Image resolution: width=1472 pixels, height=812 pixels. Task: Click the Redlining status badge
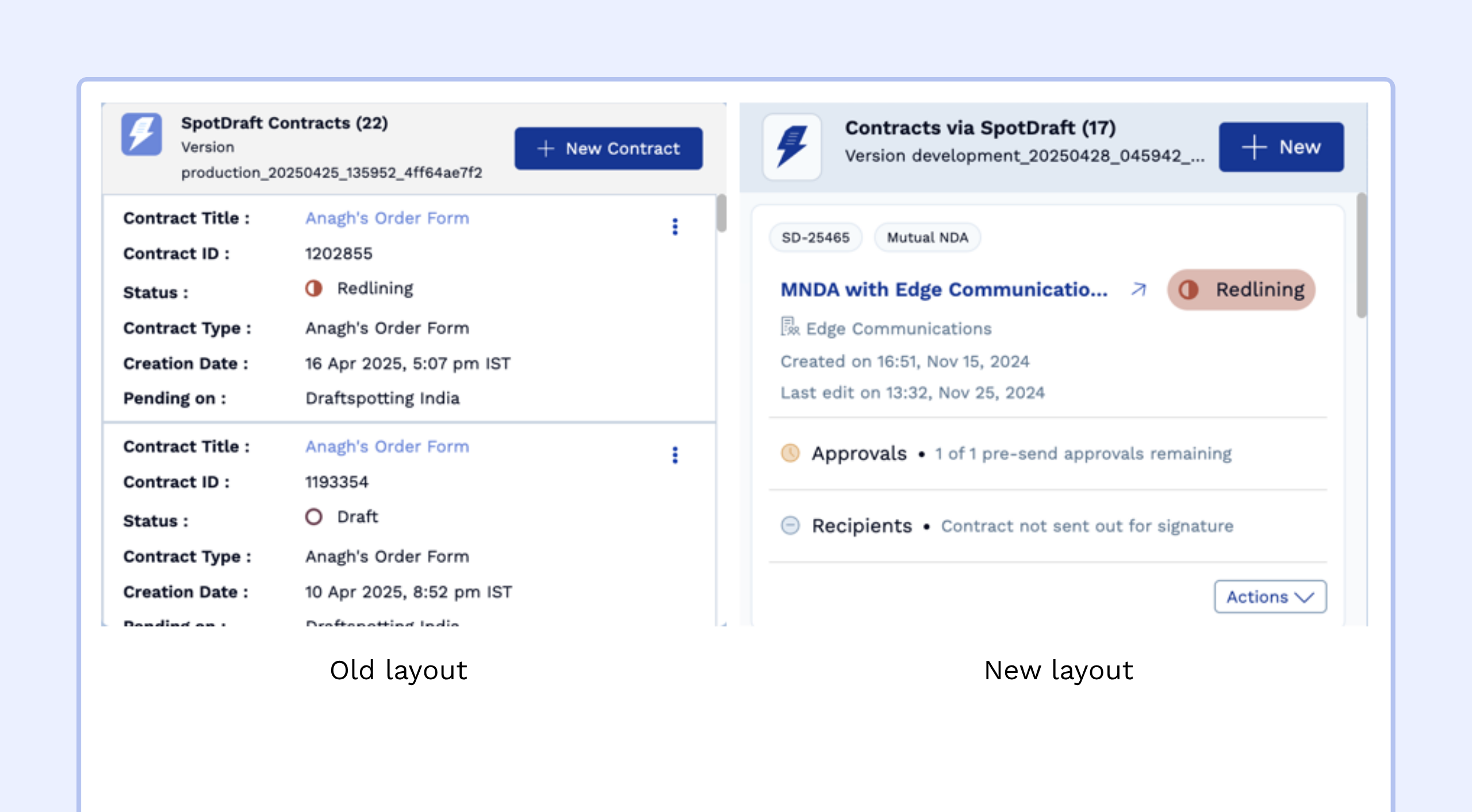pos(1241,290)
